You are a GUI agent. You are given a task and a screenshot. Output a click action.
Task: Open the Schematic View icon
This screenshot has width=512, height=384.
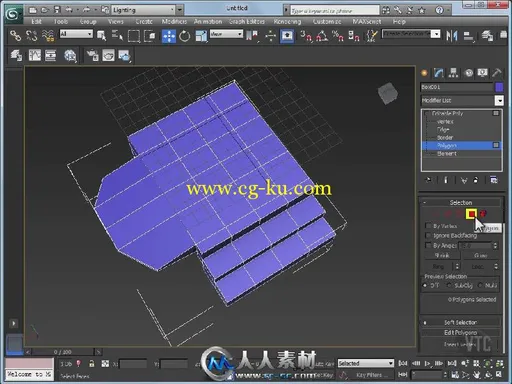51,55
